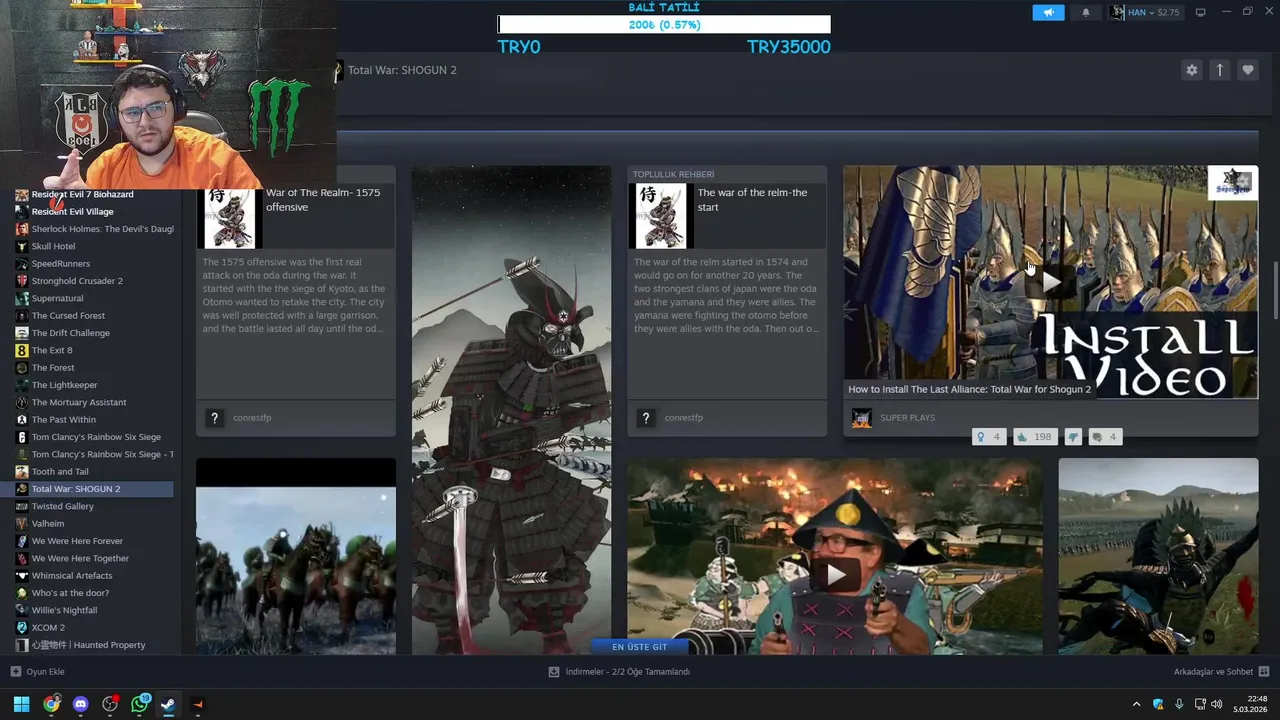This screenshot has height=720, width=1280.
Task: Open WhatsApp from the taskbar
Action: tap(139, 704)
